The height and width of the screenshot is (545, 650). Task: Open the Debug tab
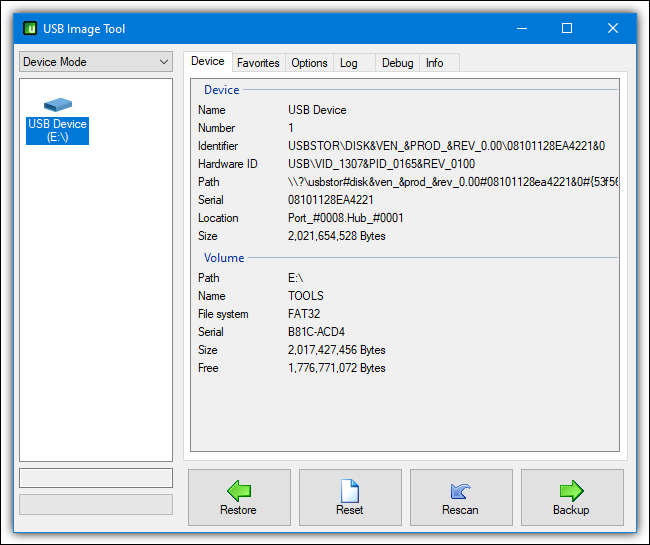pyautogui.click(x=397, y=63)
